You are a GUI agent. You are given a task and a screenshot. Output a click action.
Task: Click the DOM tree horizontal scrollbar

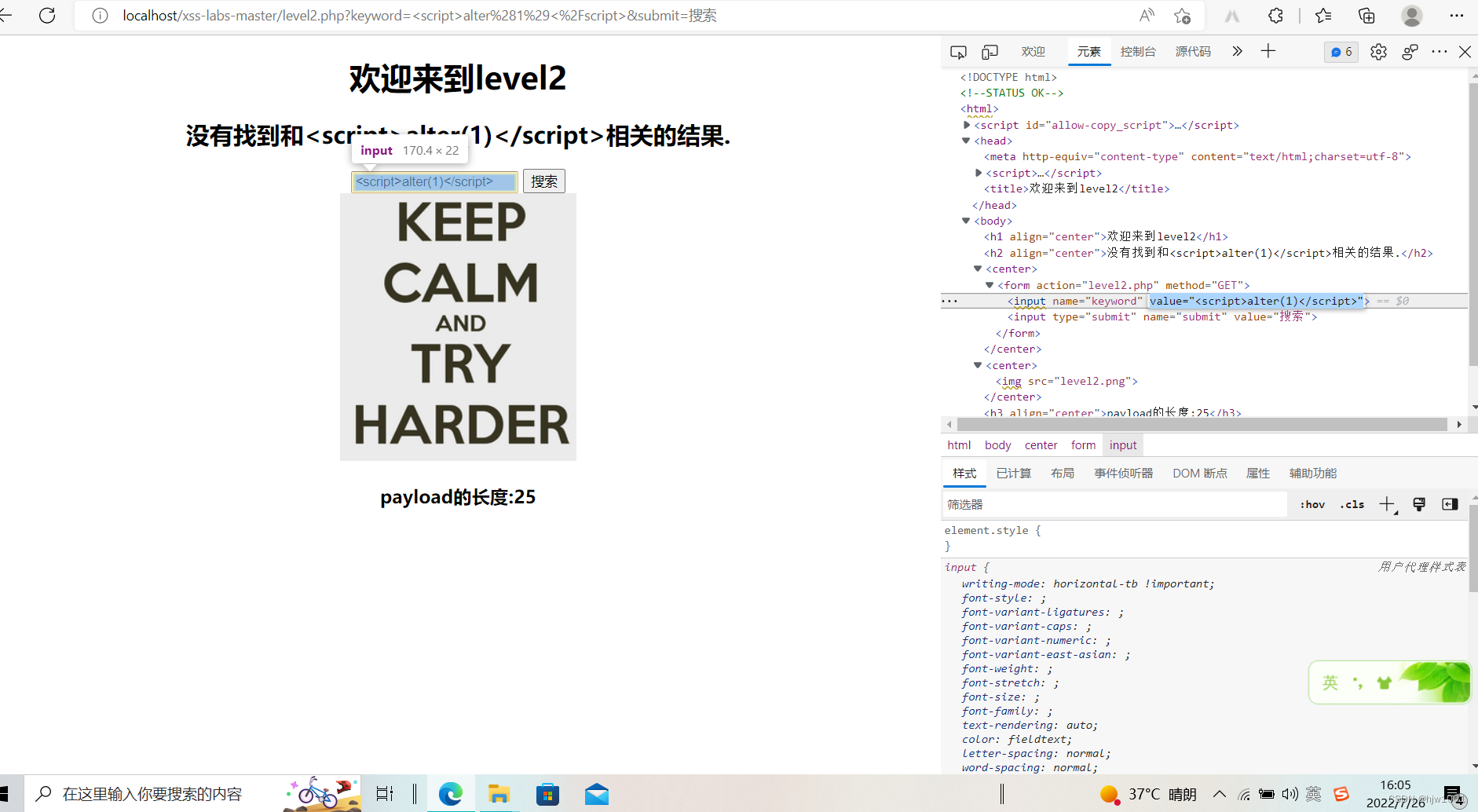(x=1202, y=425)
